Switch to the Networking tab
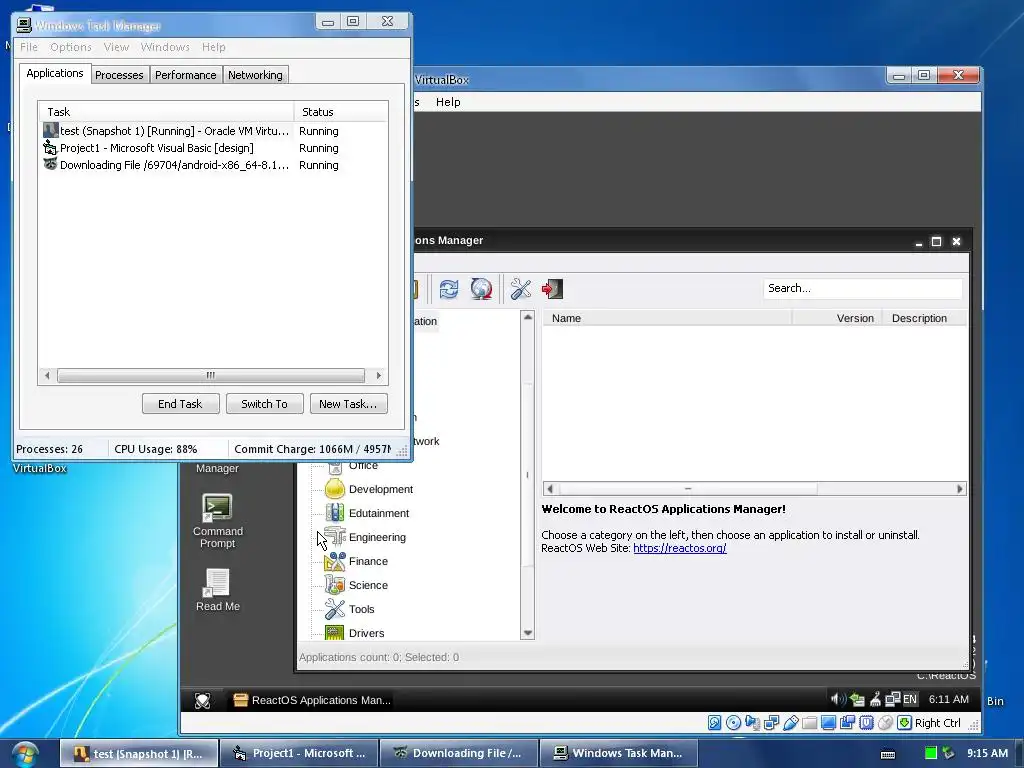 (255, 75)
